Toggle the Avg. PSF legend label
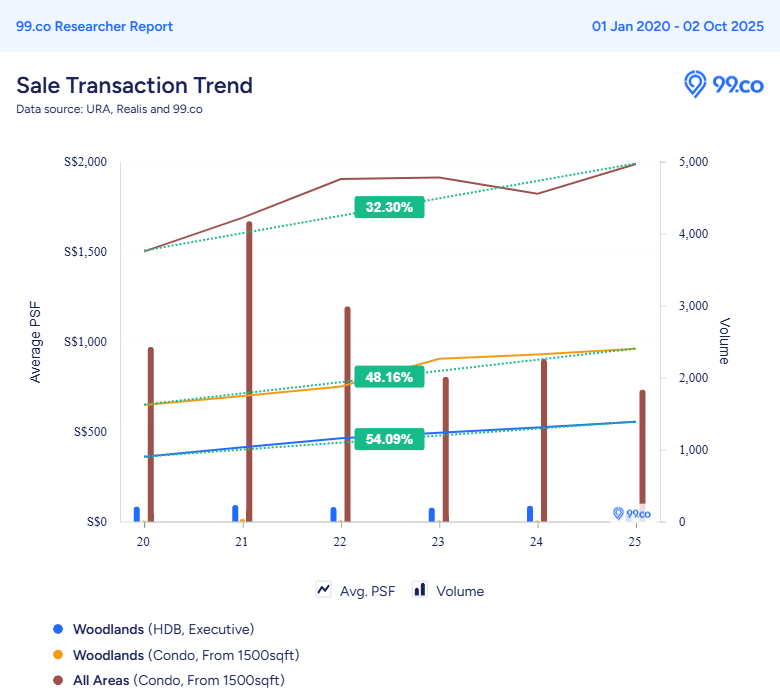 367,591
